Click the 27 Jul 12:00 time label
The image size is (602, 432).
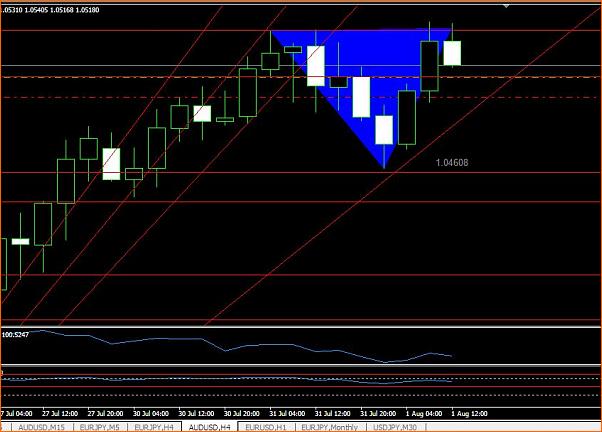(60, 414)
